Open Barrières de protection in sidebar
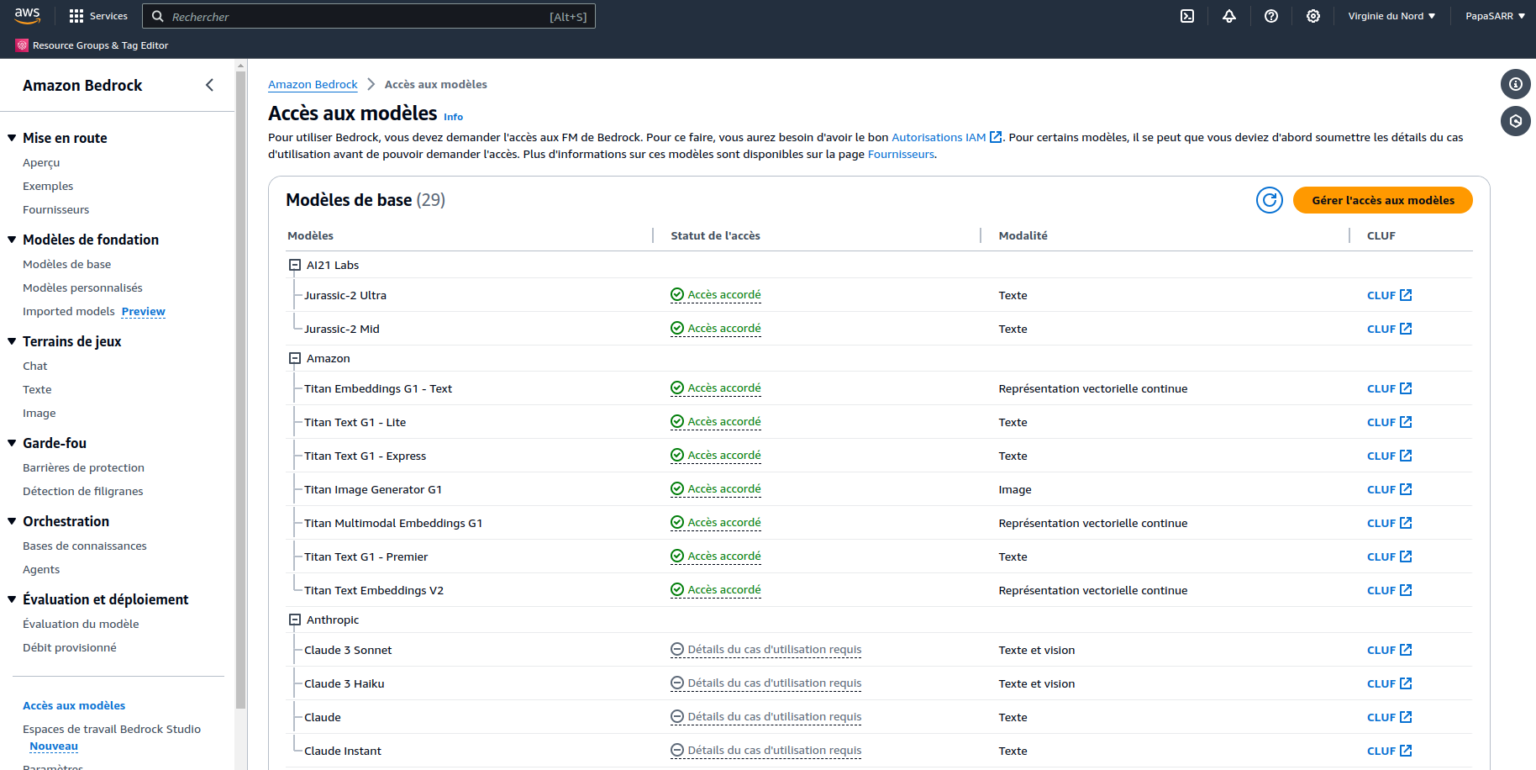The height and width of the screenshot is (770, 1536). tap(83, 467)
